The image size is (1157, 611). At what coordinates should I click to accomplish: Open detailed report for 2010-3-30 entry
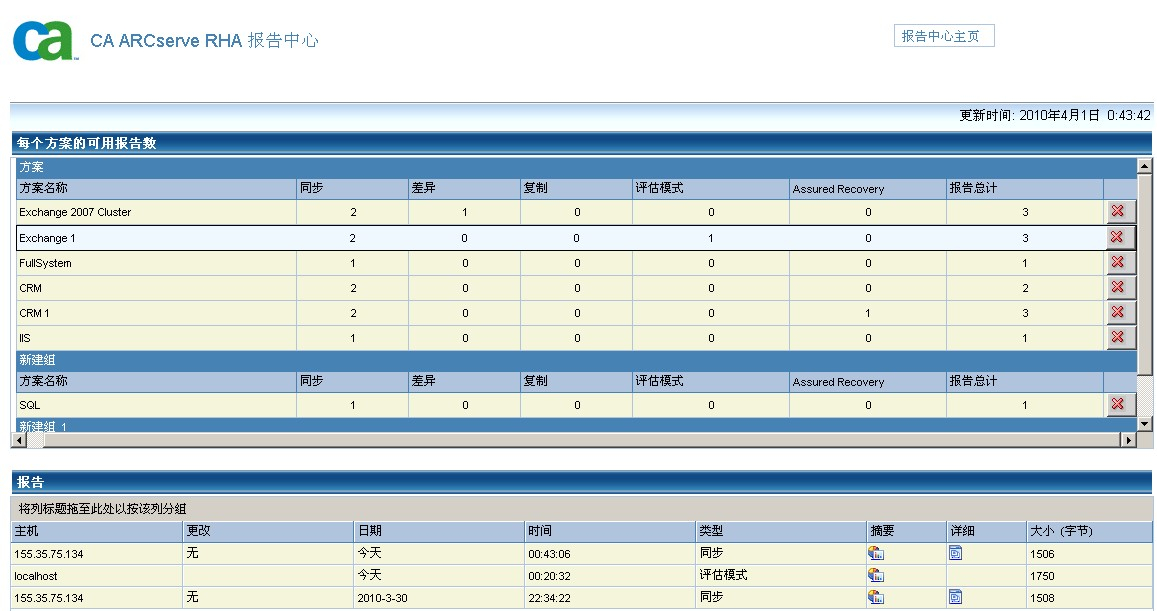[956, 597]
